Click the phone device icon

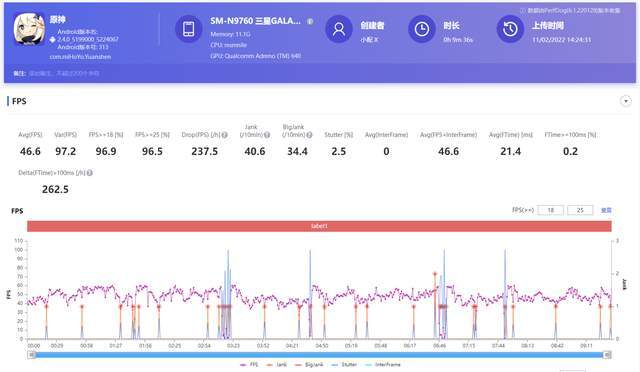coord(189,29)
